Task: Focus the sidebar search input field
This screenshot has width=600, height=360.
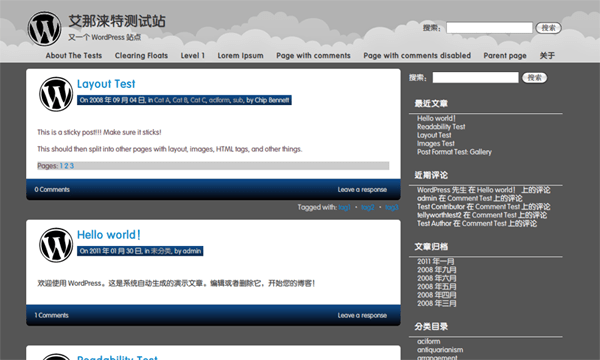Action: coord(475,78)
